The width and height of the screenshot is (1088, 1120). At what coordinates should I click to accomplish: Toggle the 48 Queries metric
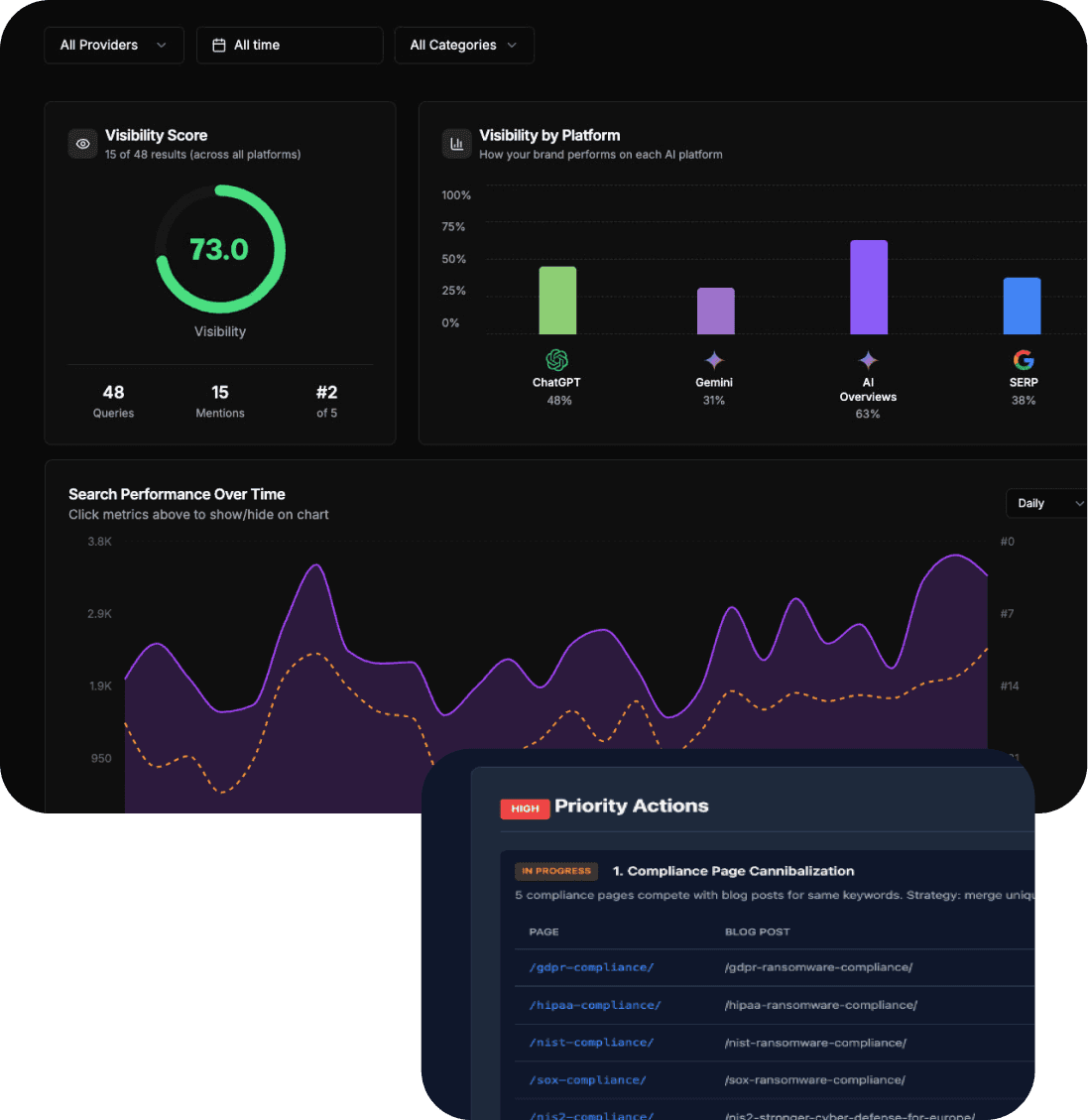(x=113, y=401)
